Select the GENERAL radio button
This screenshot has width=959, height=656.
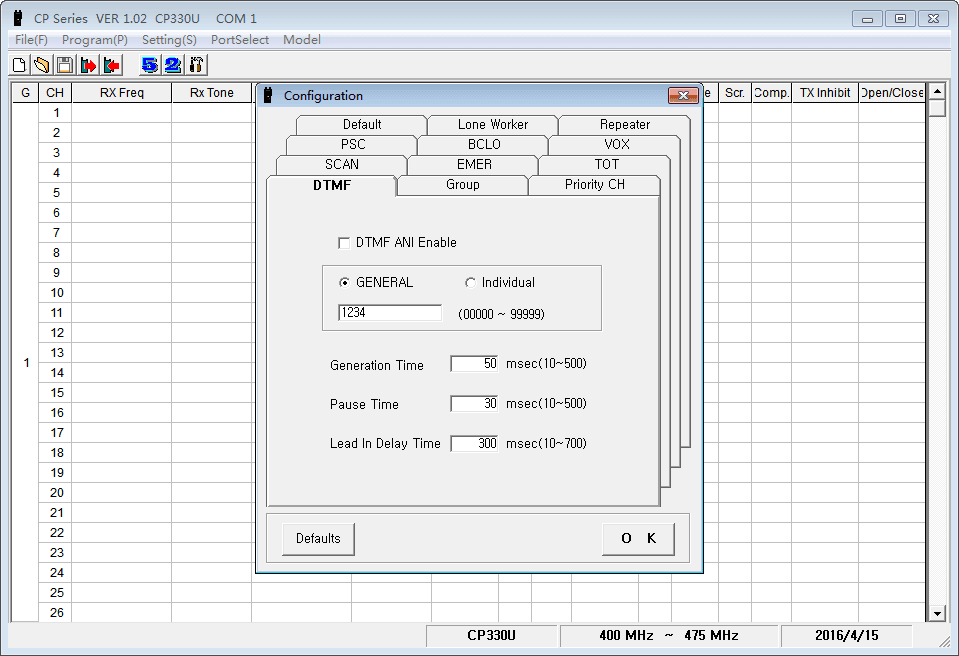point(344,282)
